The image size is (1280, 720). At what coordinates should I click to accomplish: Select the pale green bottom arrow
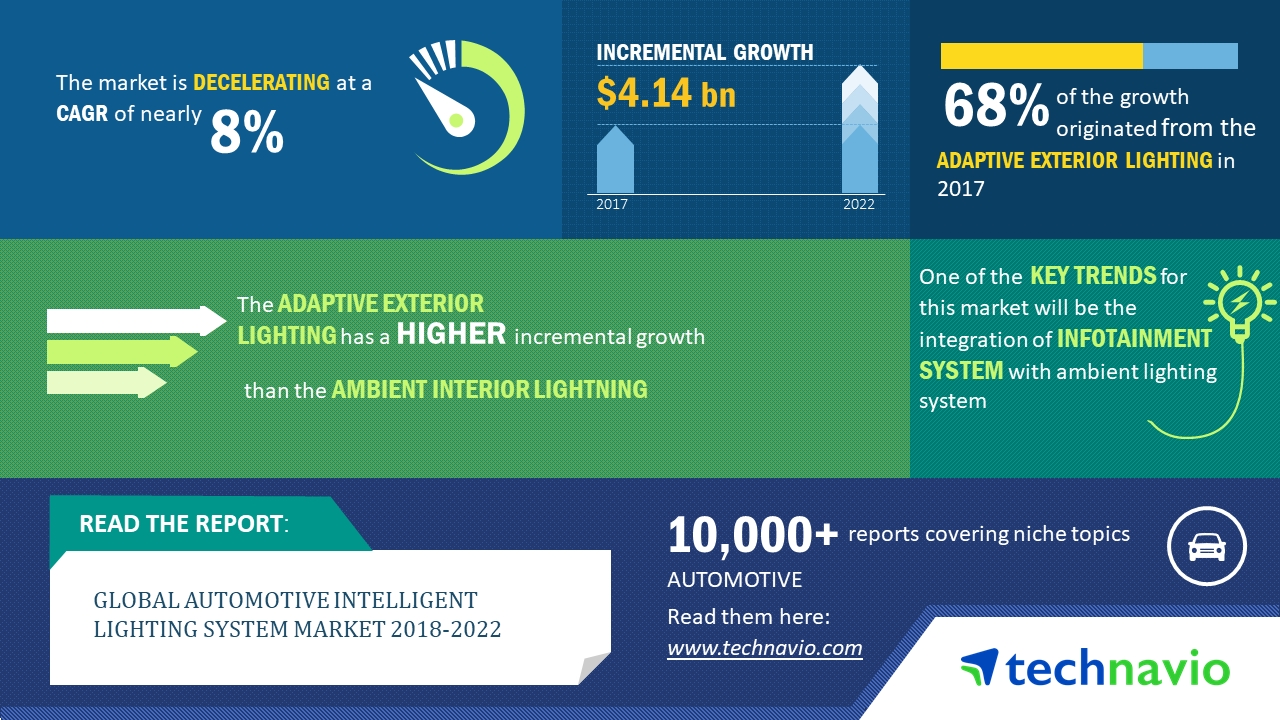tap(106, 382)
